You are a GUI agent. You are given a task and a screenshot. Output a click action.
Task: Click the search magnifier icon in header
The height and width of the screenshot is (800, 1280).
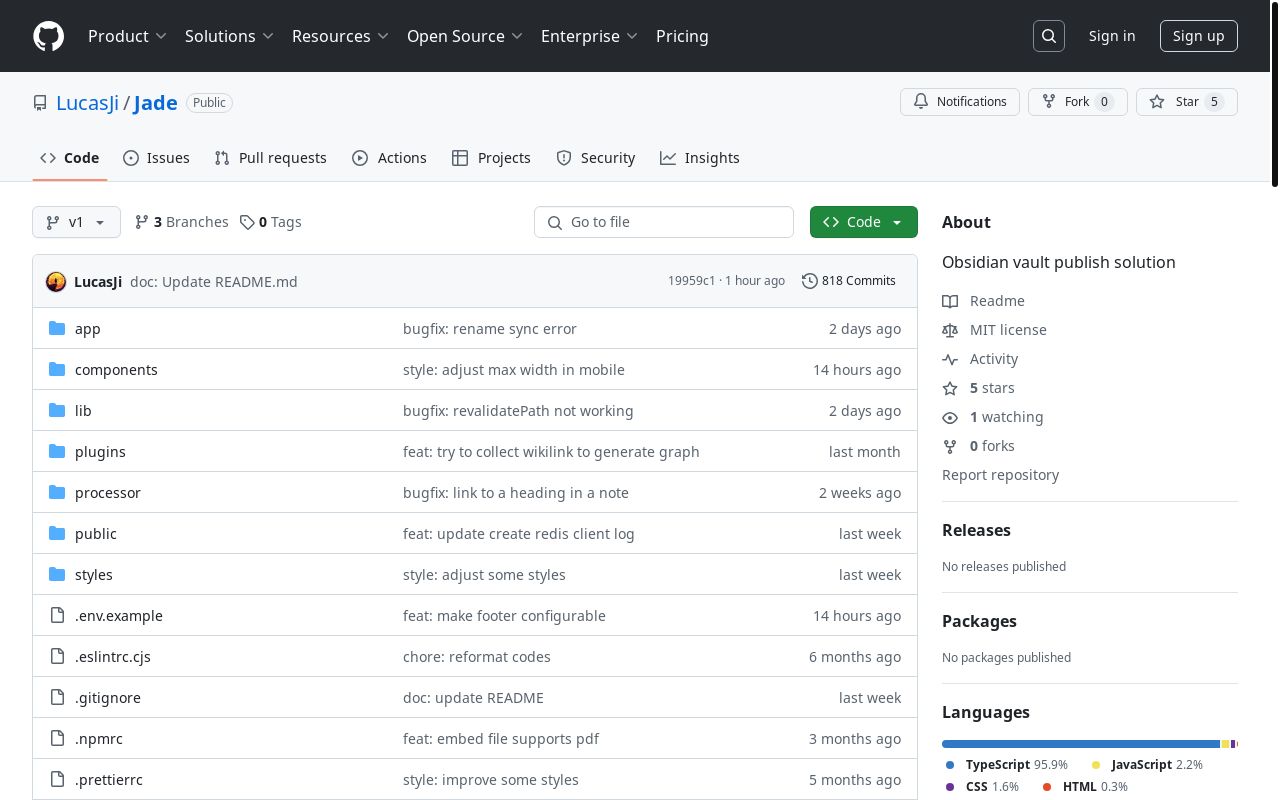[x=1049, y=36]
